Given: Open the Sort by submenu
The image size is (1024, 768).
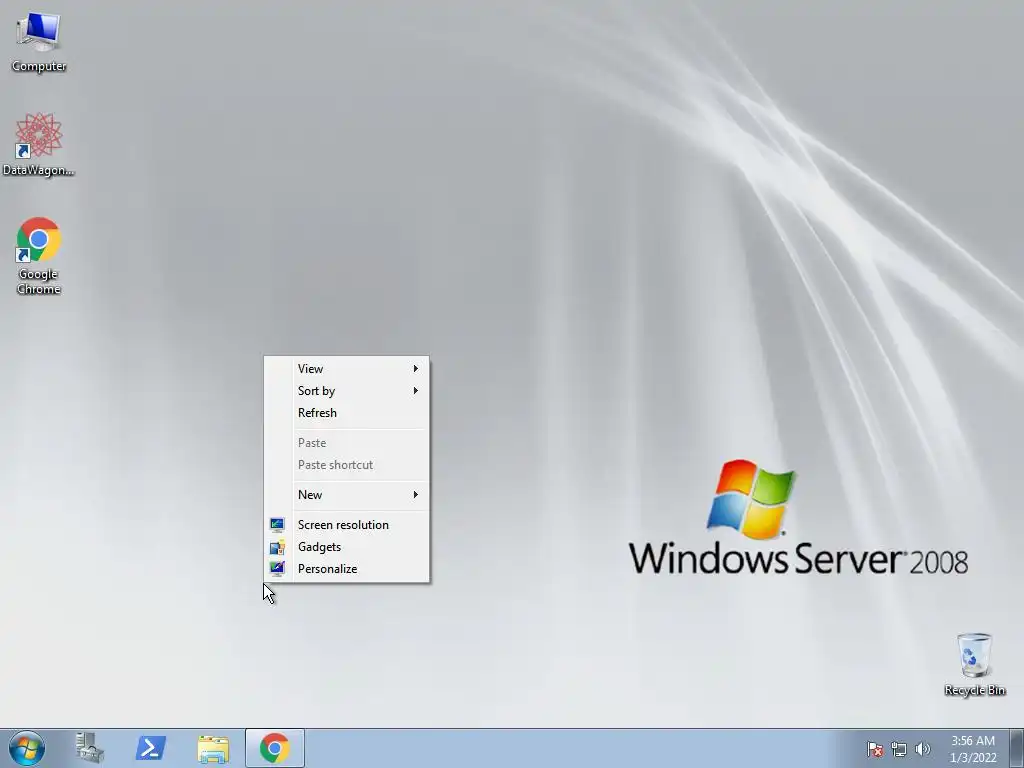Looking at the screenshot, I should click(346, 391).
